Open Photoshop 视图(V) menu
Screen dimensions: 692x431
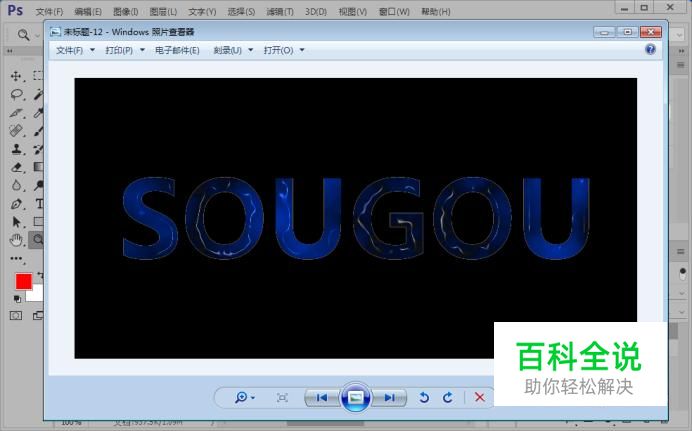pos(353,12)
